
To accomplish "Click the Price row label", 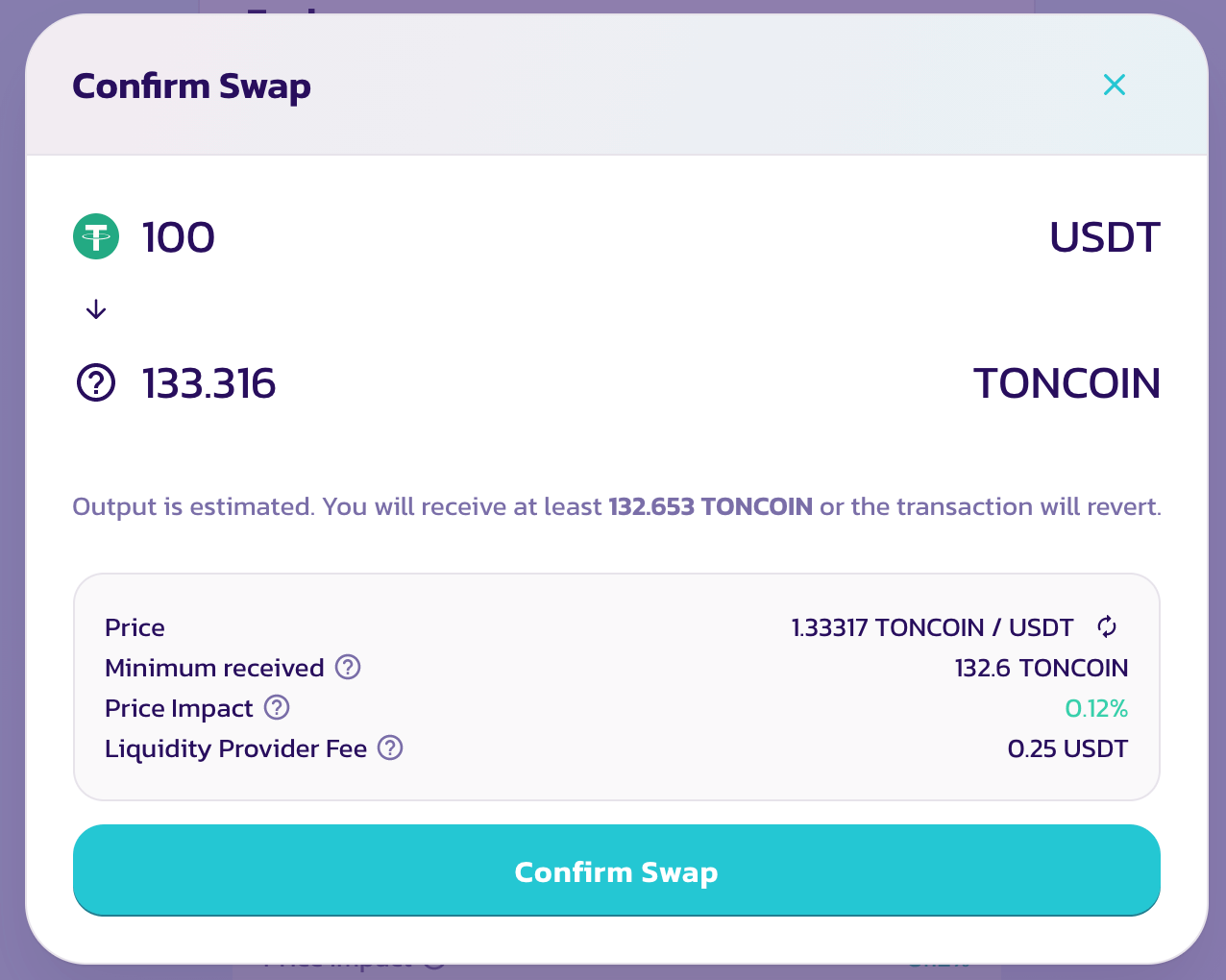I will [x=135, y=627].
